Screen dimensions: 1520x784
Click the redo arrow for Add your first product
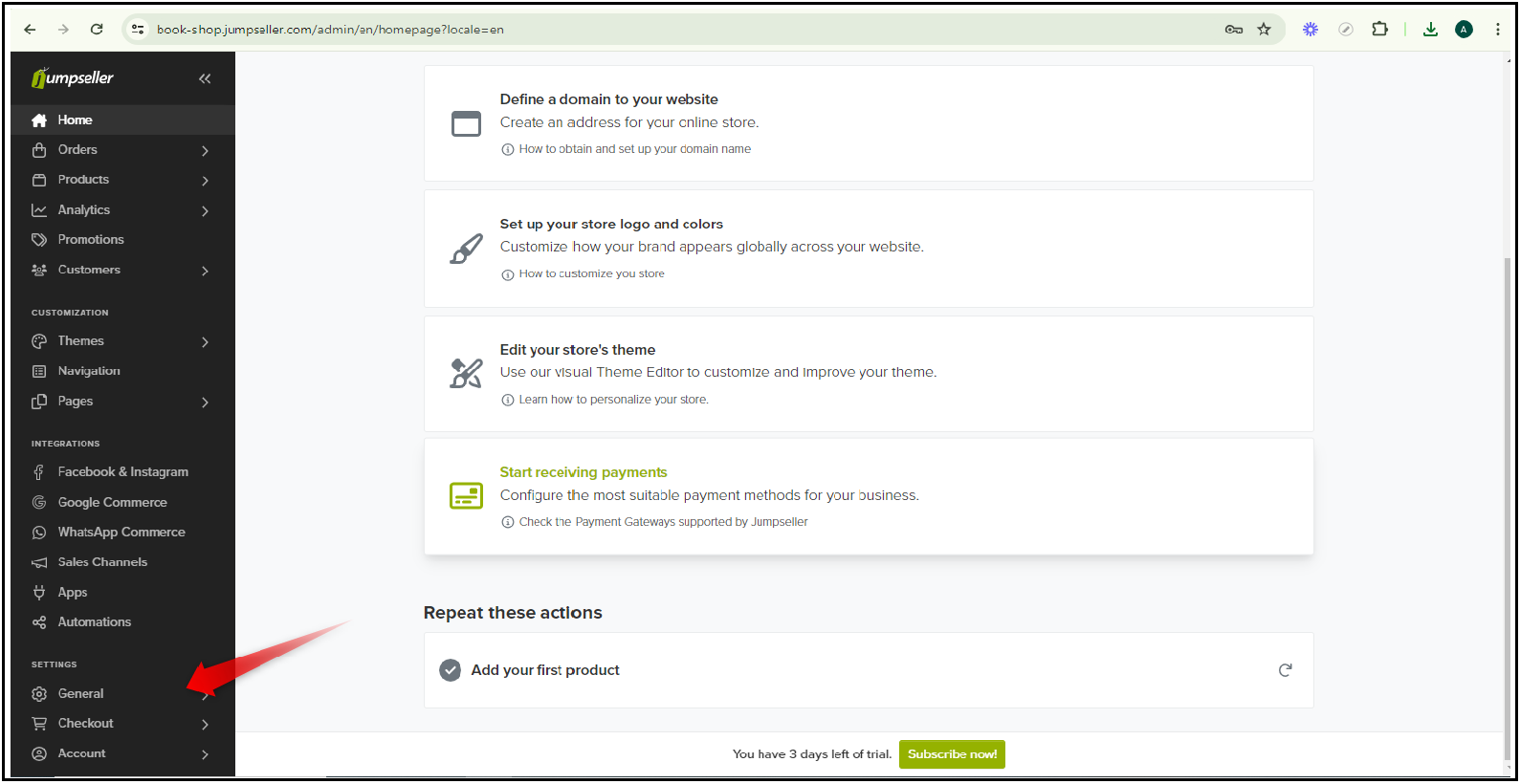point(1285,670)
